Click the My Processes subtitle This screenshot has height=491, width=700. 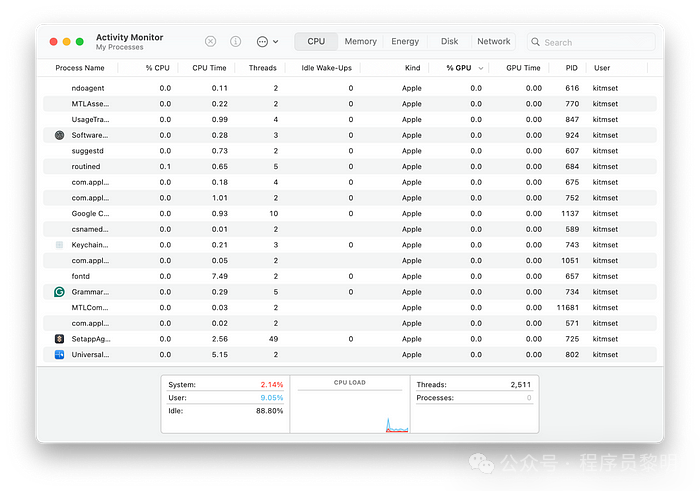click(x=120, y=47)
